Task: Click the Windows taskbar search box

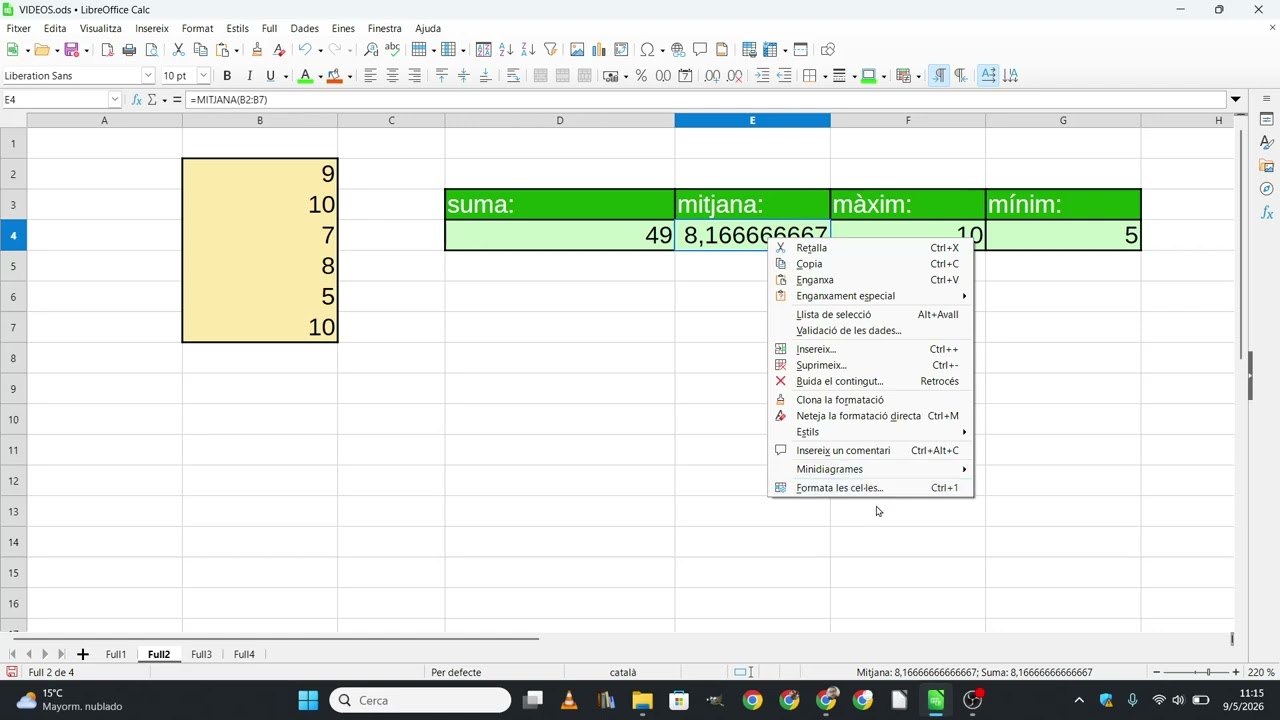Action: (x=420, y=700)
